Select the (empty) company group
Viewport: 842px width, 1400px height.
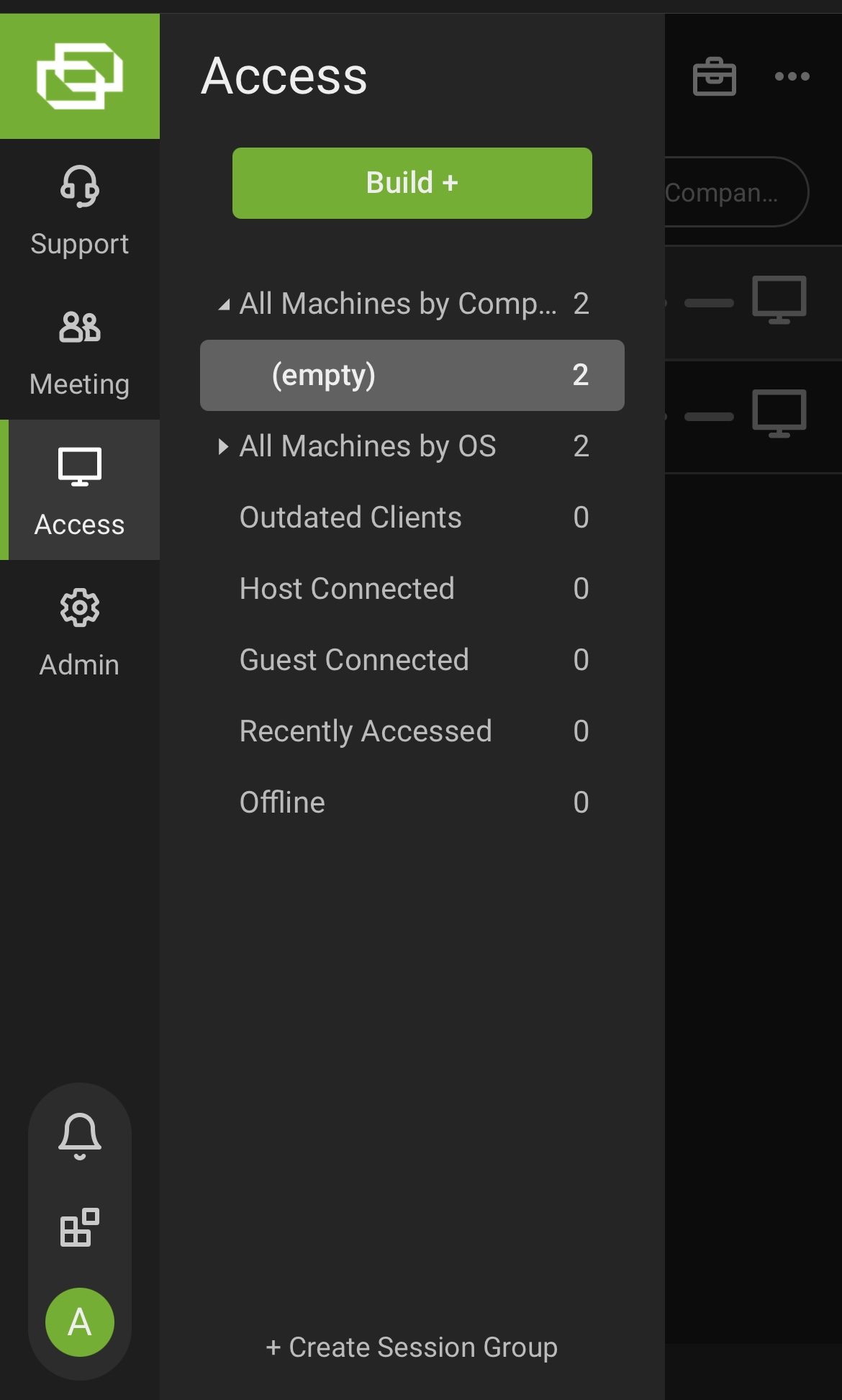(412, 375)
